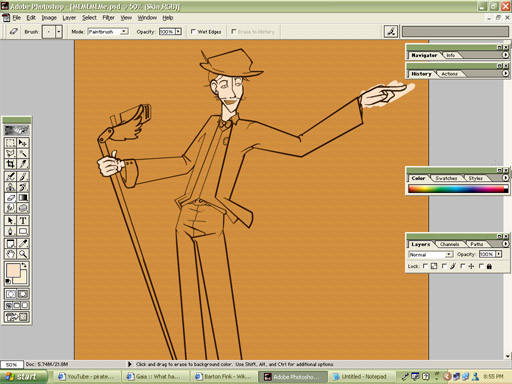Viewport: 512px width, 384px height.
Task: Open the Select menu
Action: [89, 18]
